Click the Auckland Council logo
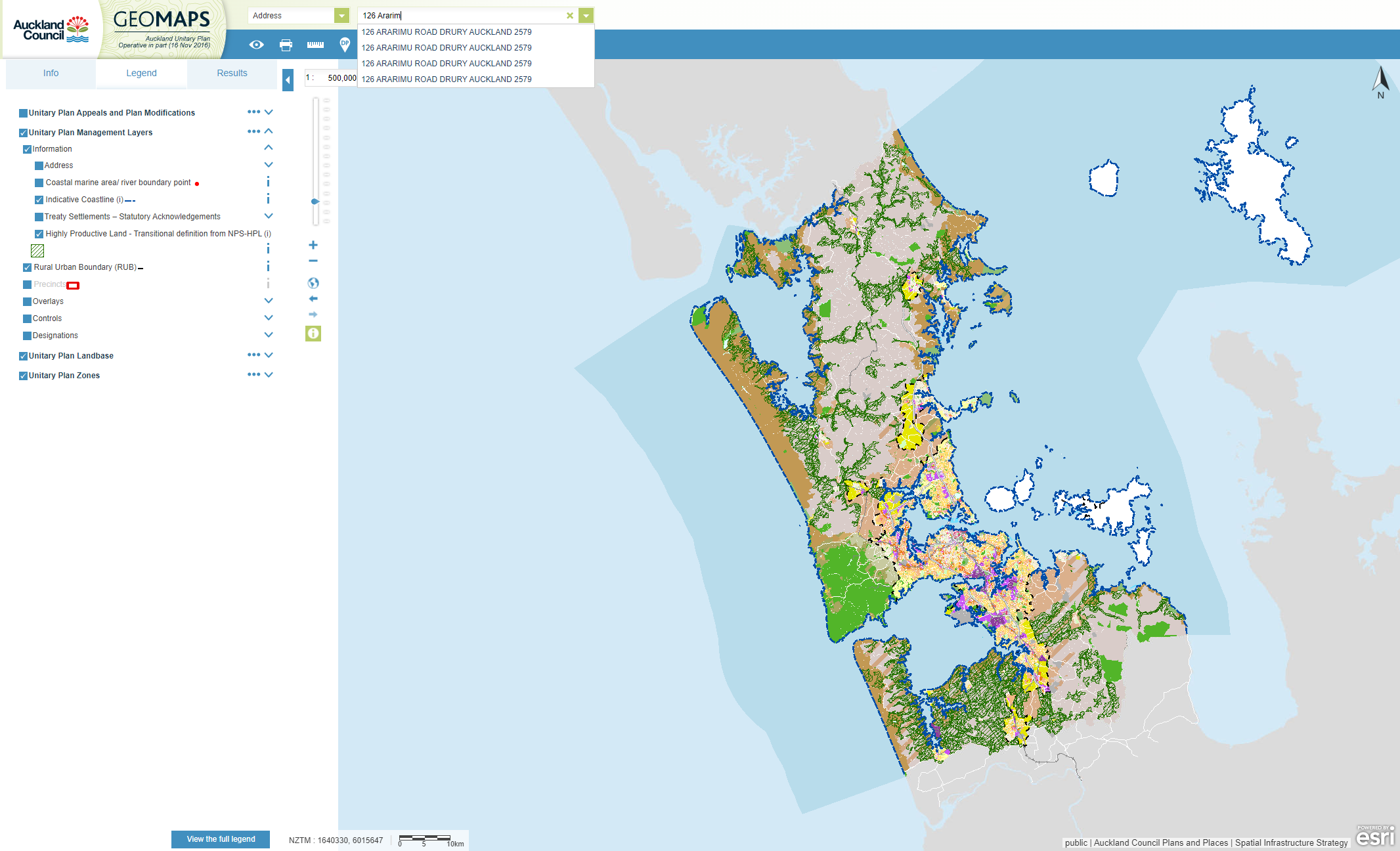The height and width of the screenshot is (851, 1400). click(51, 30)
